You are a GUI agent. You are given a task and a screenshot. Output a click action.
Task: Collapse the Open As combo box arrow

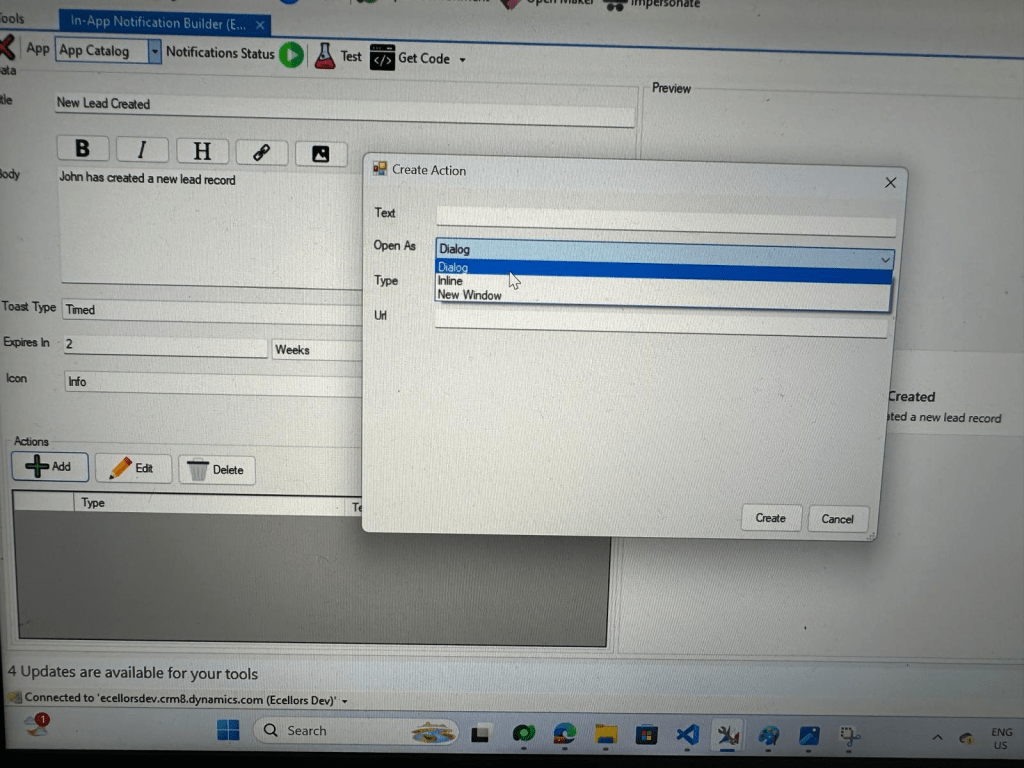885,259
